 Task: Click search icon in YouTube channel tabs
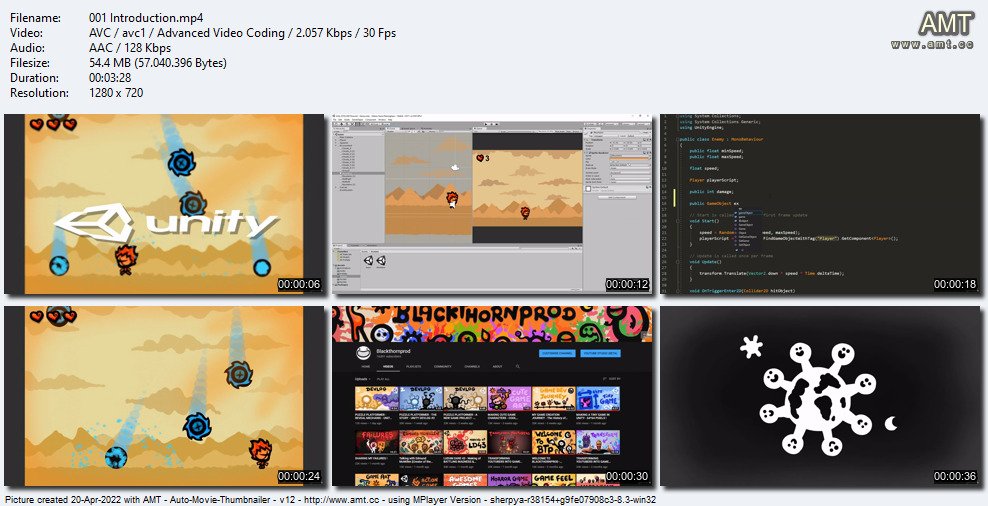tap(518, 366)
